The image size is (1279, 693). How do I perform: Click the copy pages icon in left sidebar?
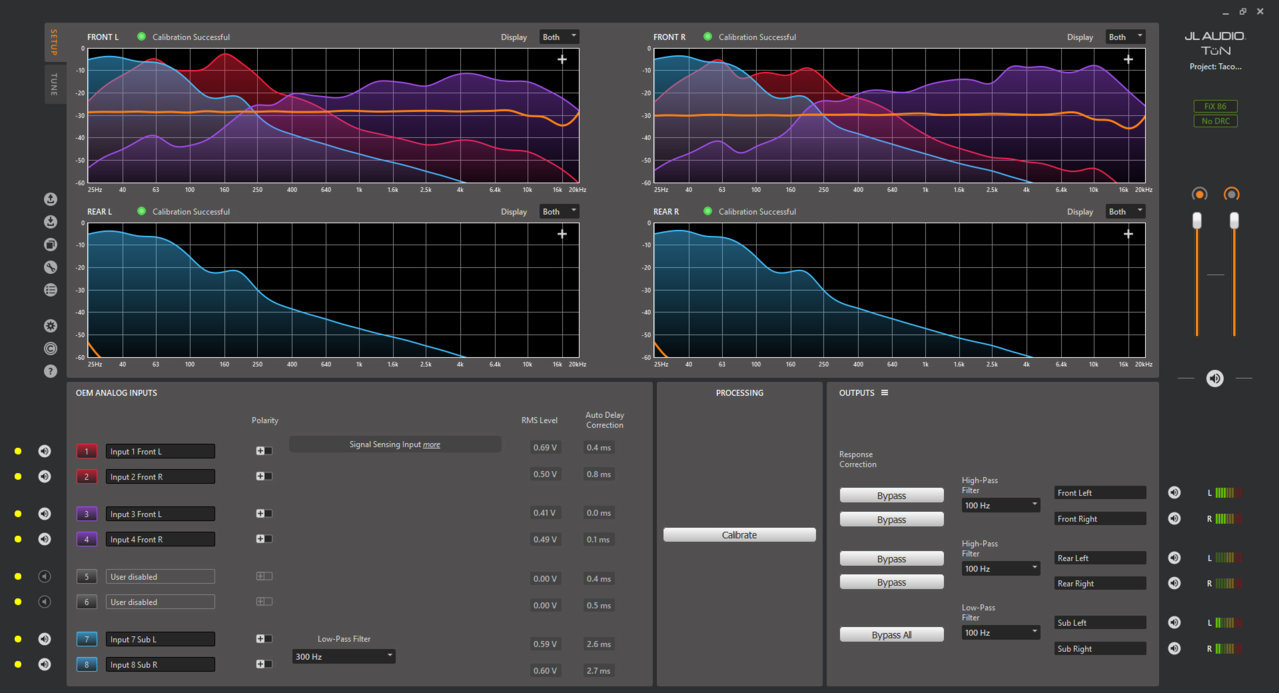pos(51,244)
